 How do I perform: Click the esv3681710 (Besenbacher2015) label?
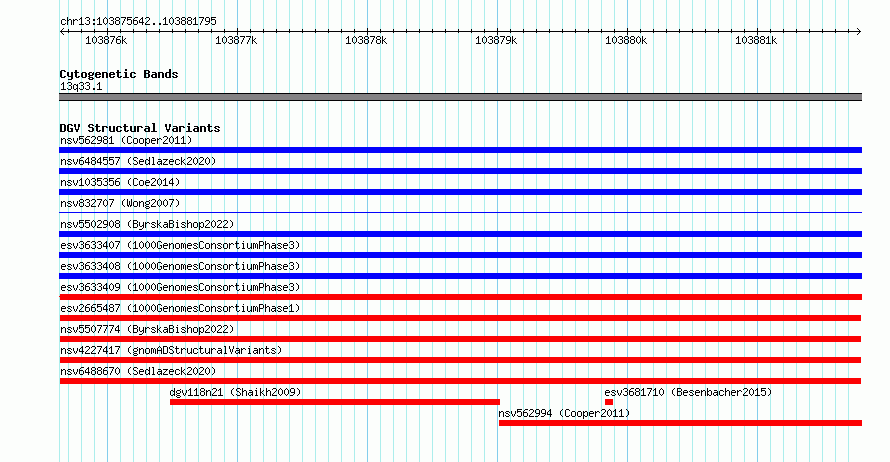click(x=688, y=392)
